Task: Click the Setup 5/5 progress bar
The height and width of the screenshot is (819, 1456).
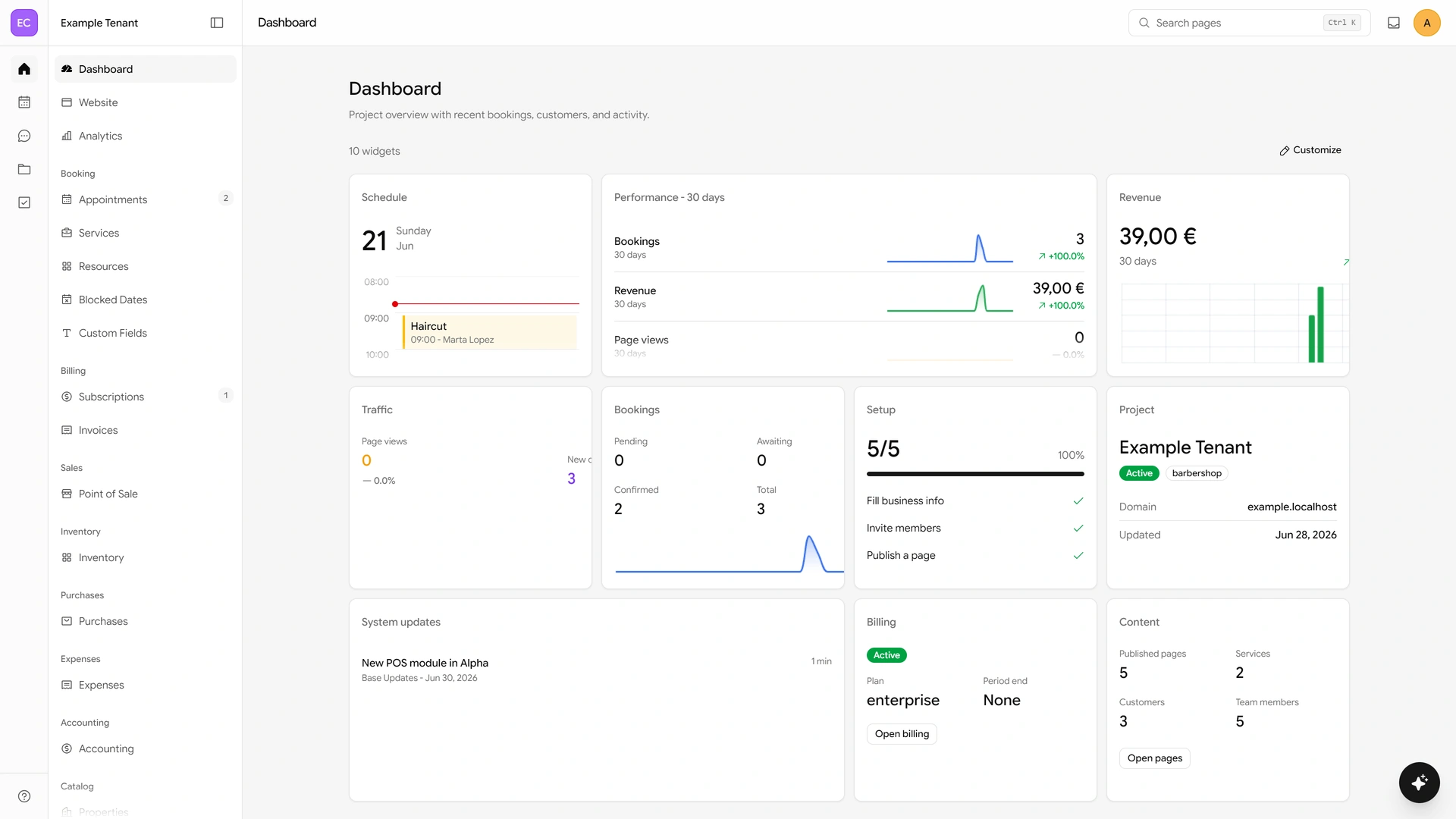Action: coord(975,474)
